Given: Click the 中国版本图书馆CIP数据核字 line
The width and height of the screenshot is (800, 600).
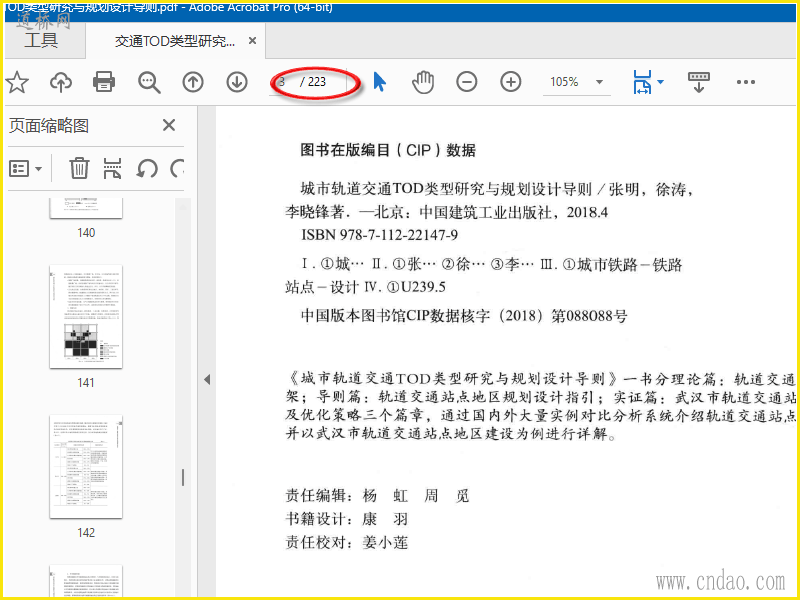Looking at the screenshot, I should pyautogui.click(x=464, y=315).
